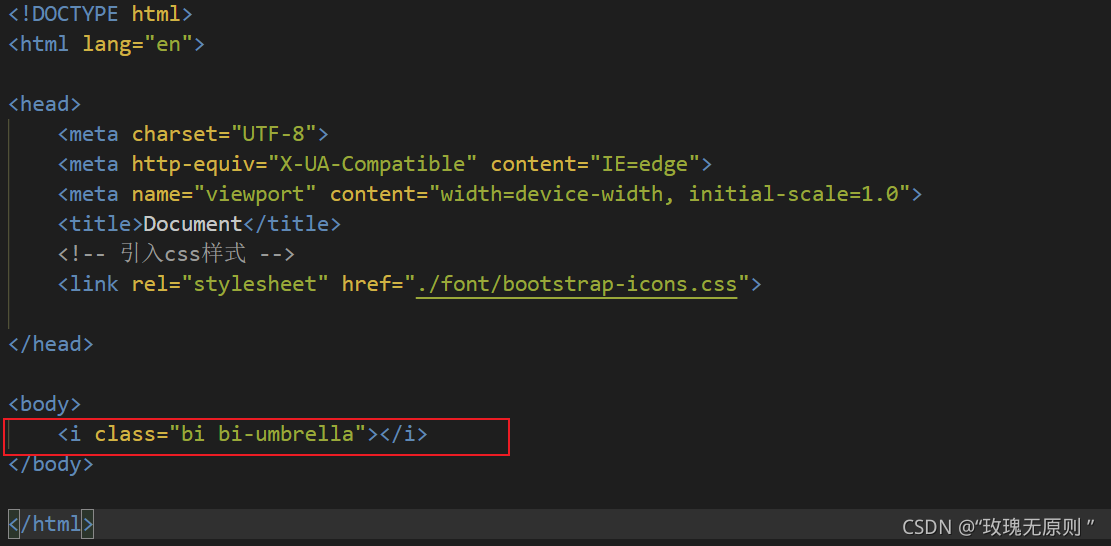1111x546 pixels.
Task: Select the "en" language value
Action: [169, 44]
